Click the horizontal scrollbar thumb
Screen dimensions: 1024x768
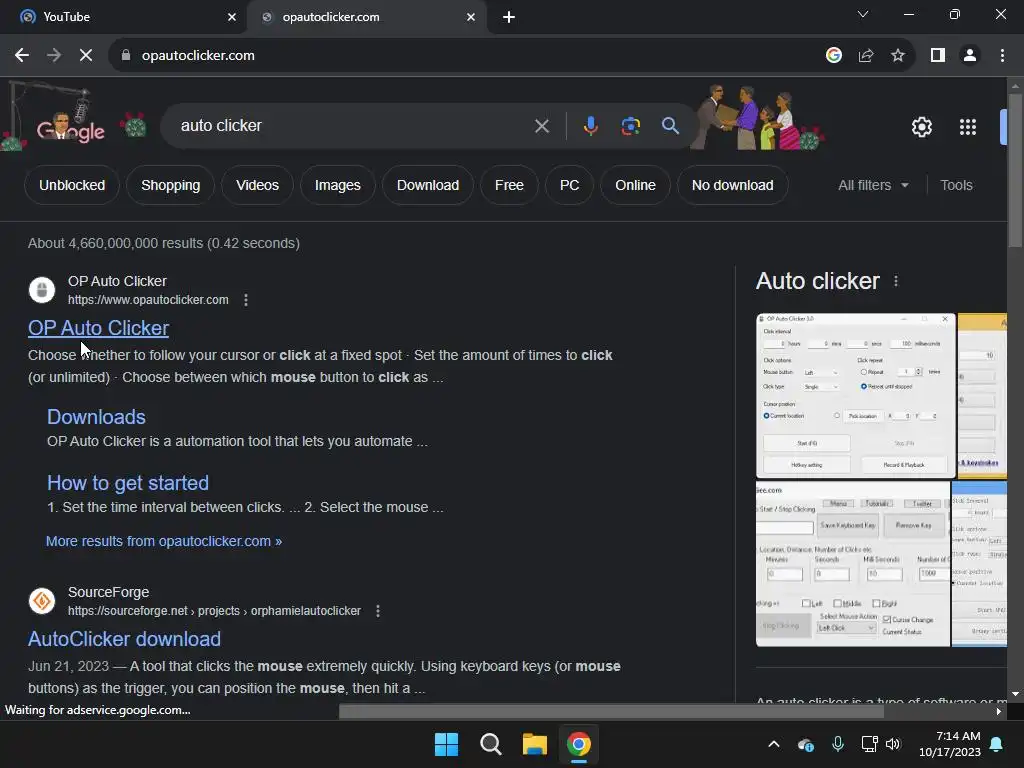(x=611, y=712)
